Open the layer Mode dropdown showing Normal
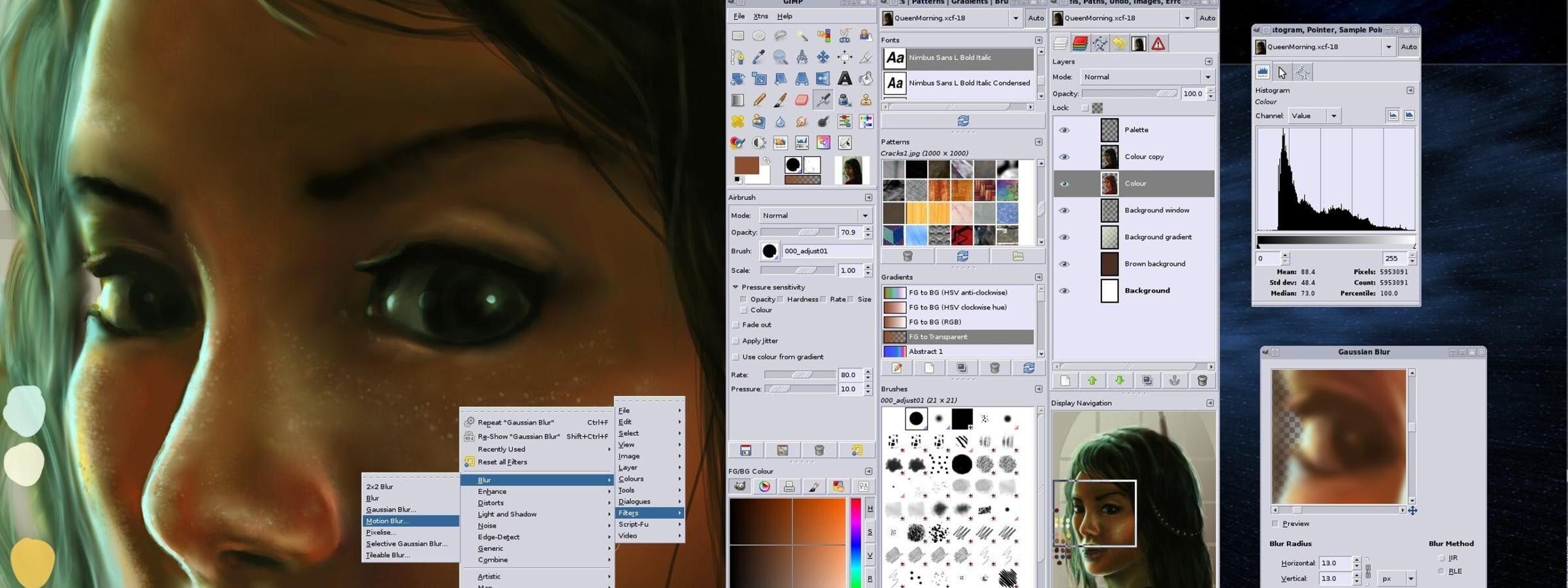This screenshot has height=588, width=1568. (1147, 76)
